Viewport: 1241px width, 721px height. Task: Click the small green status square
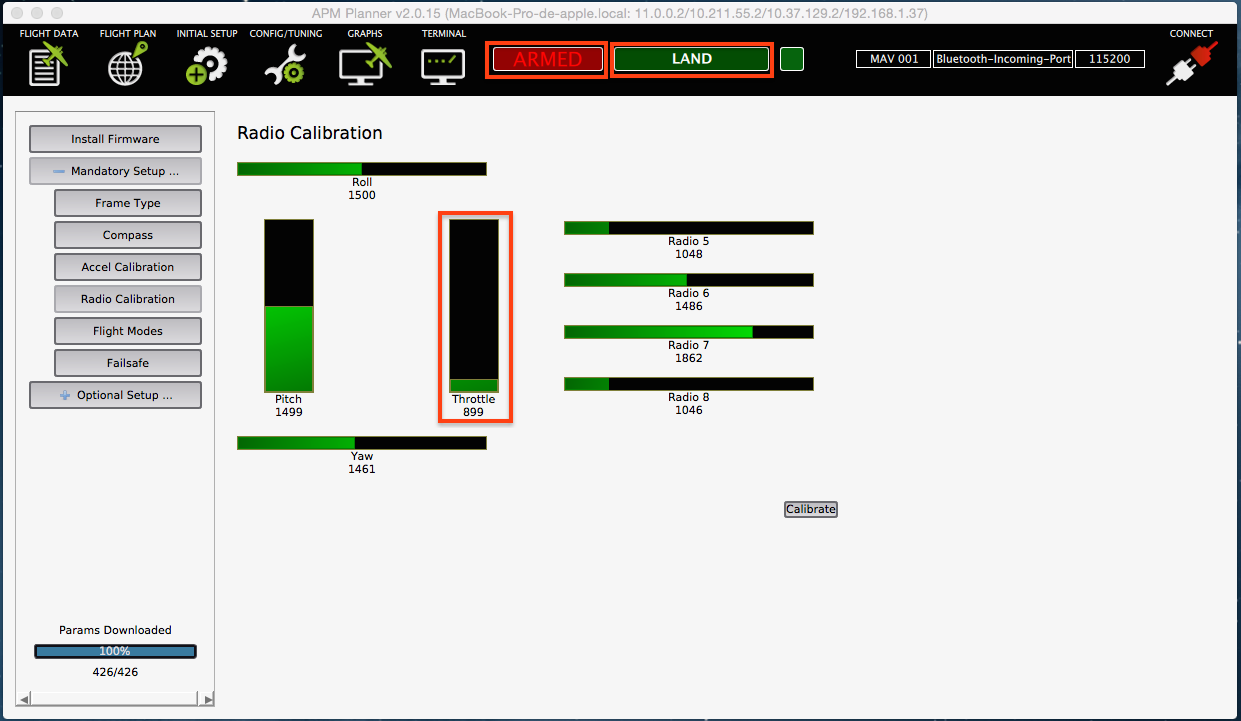pyautogui.click(x=792, y=59)
